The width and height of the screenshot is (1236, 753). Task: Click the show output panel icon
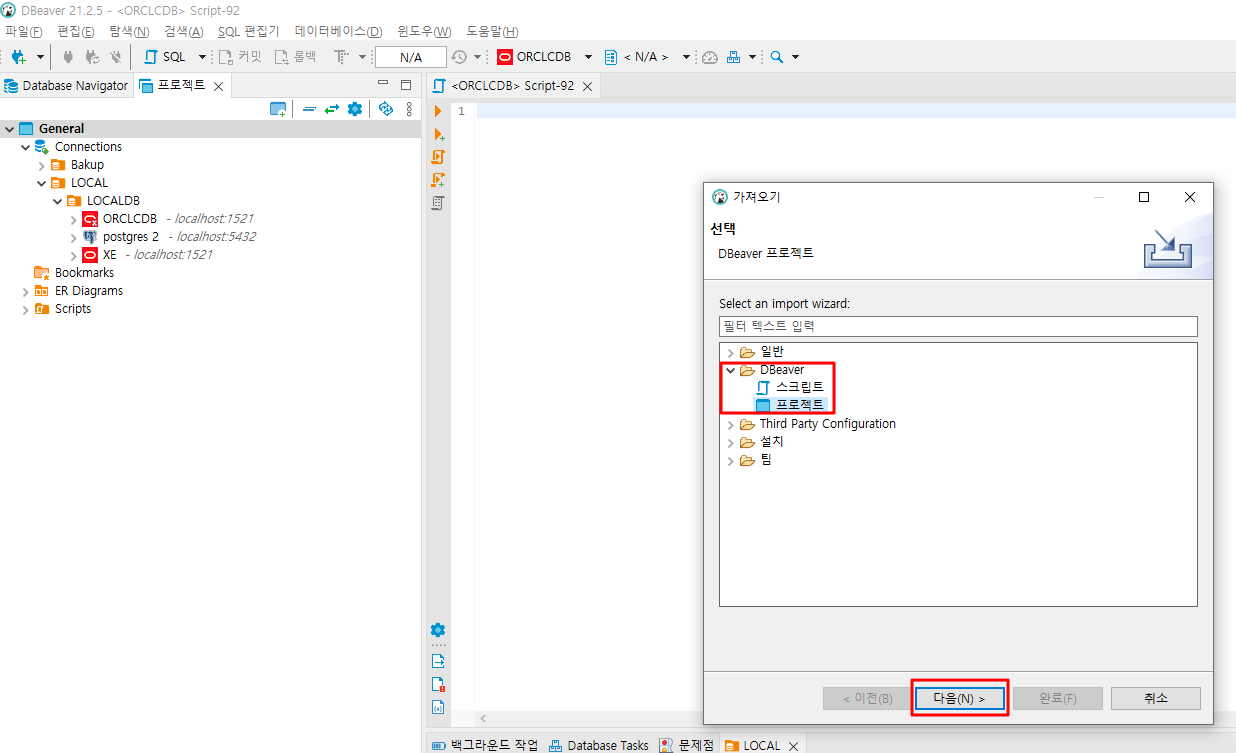(438, 661)
